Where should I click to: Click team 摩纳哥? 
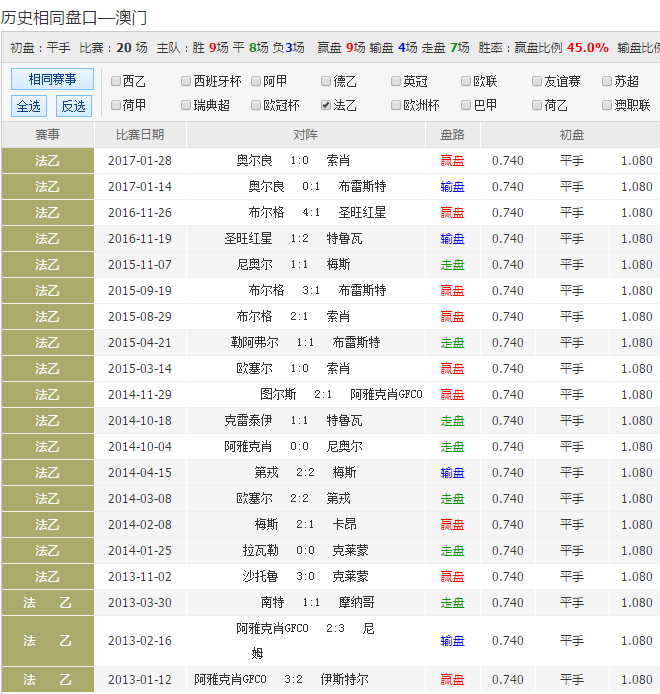tap(356, 602)
